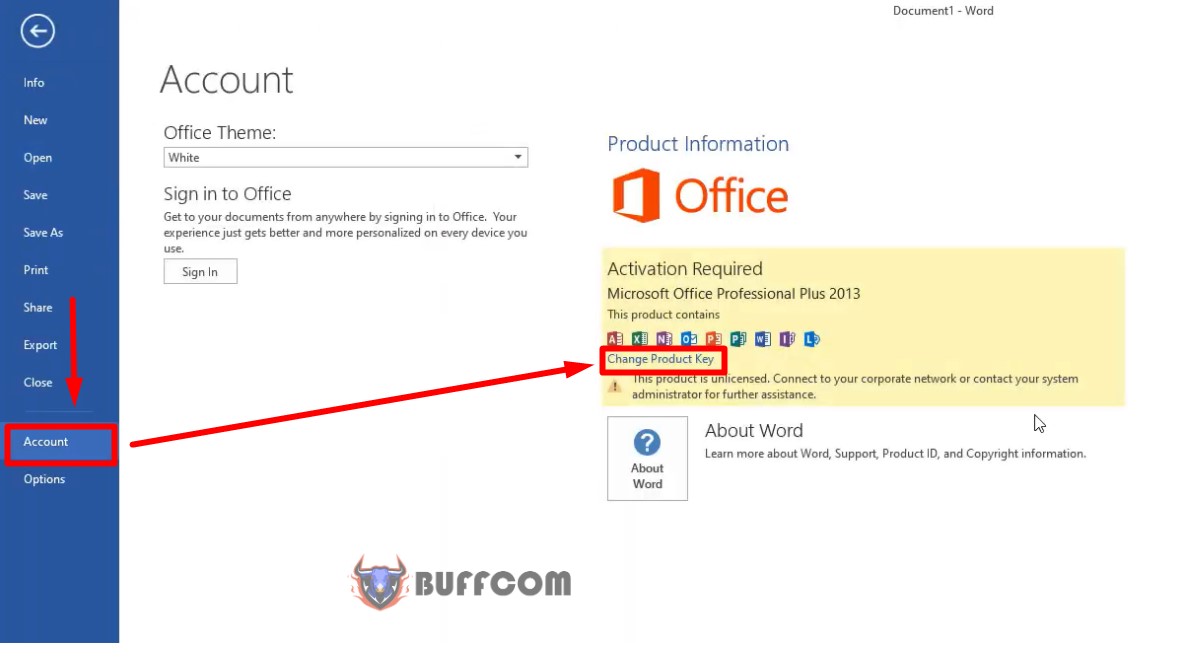
Task: Click the "Account" page heading
Action: [x=227, y=80]
